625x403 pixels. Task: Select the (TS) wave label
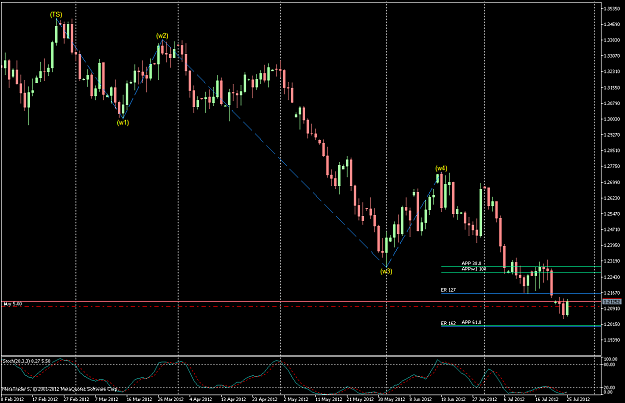[56, 15]
